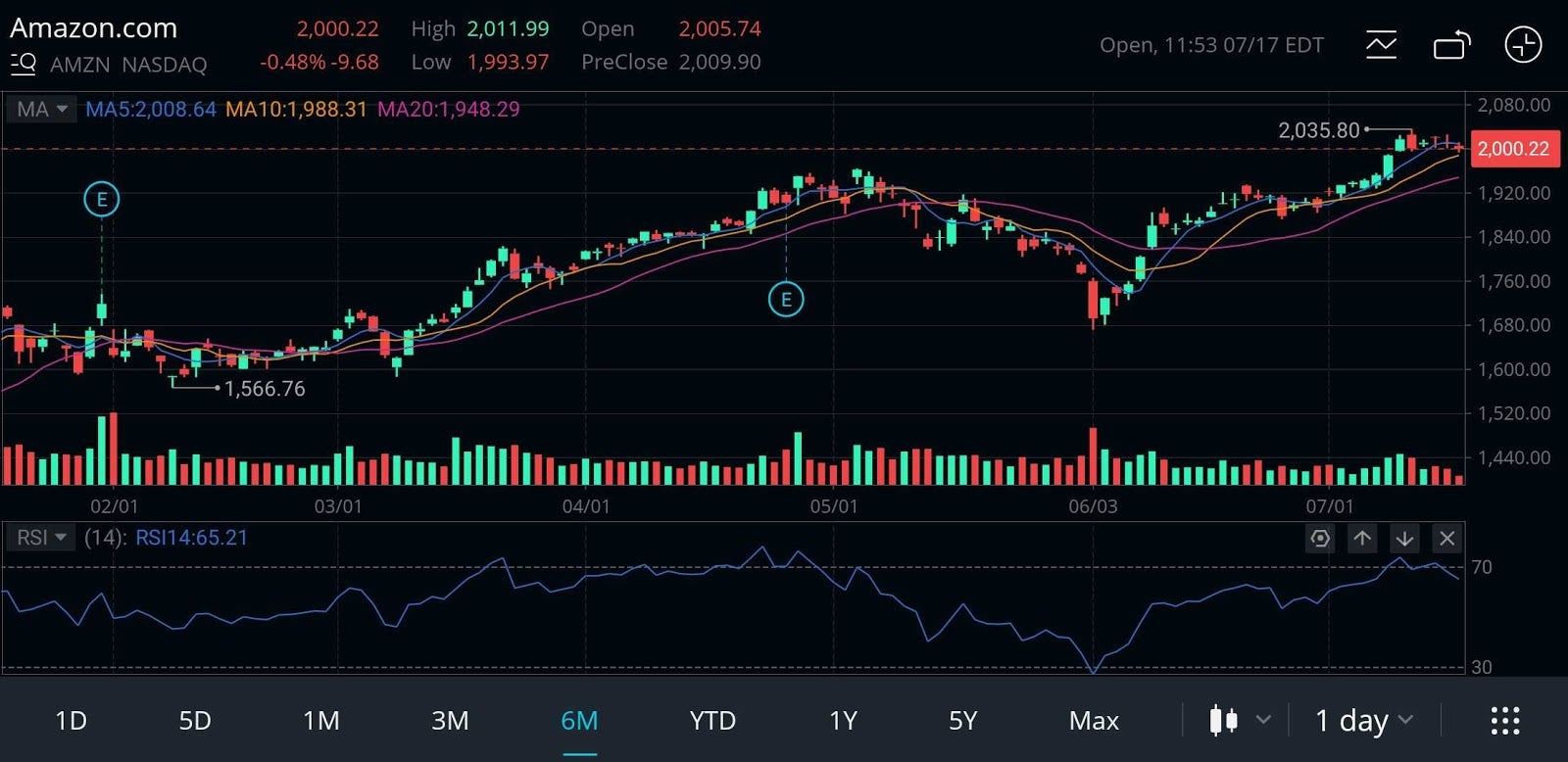The width and height of the screenshot is (1568, 762).
Task: Select the 3M time range
Action: point(450,721)
